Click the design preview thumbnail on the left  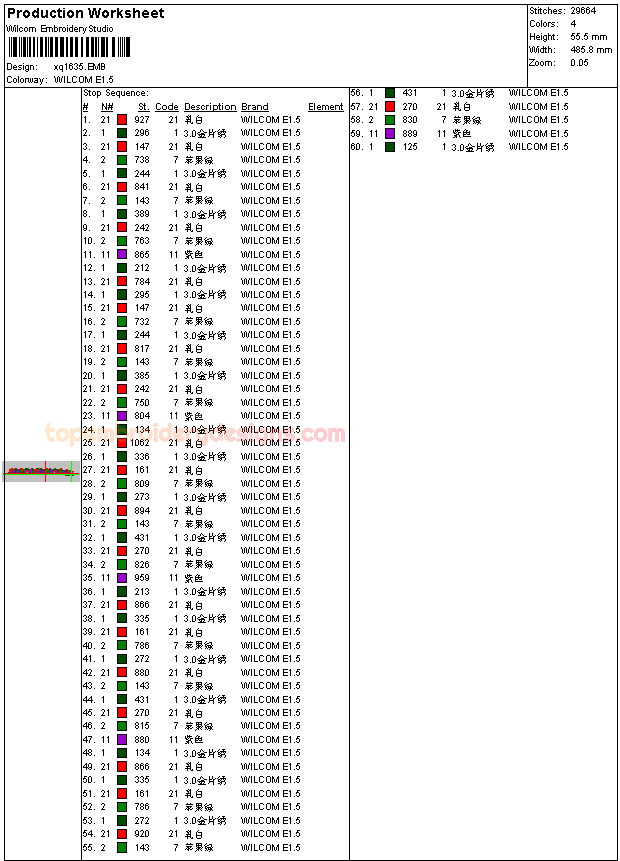tap(41, 471)
